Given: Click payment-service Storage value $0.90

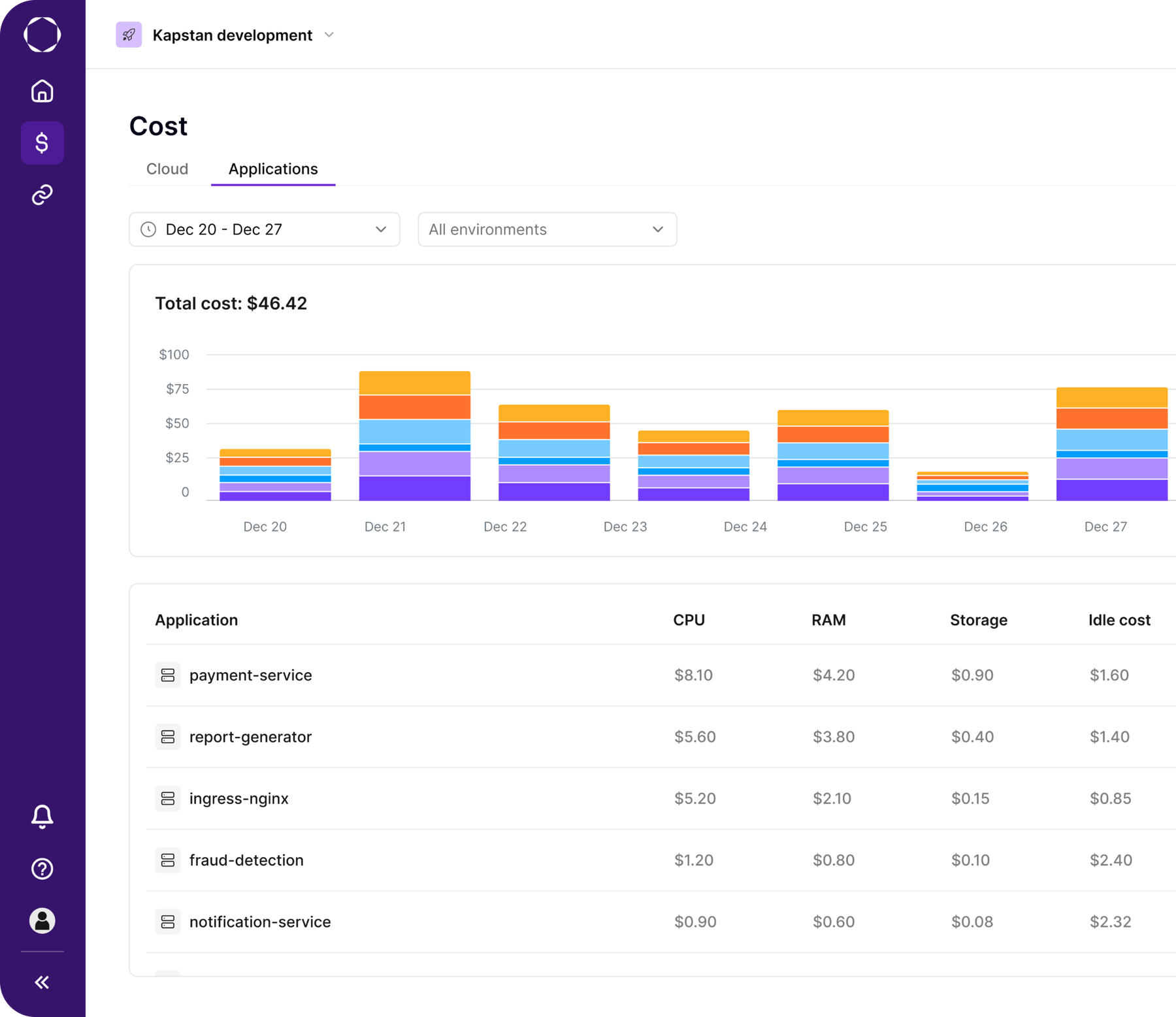Looking at the screenshot, I should [x=972, y=675].
